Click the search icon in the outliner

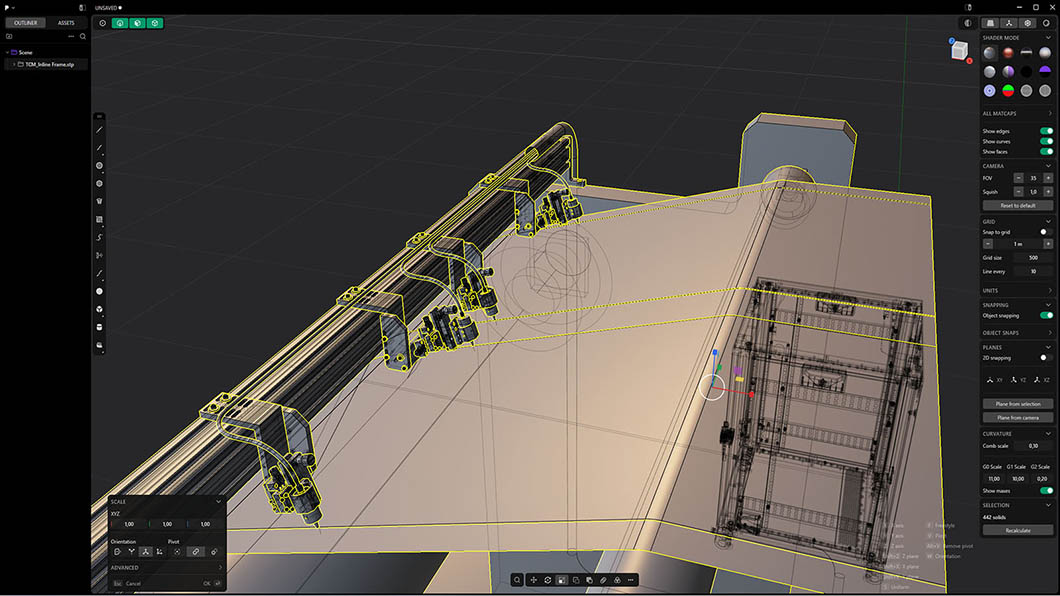(83, 36)
